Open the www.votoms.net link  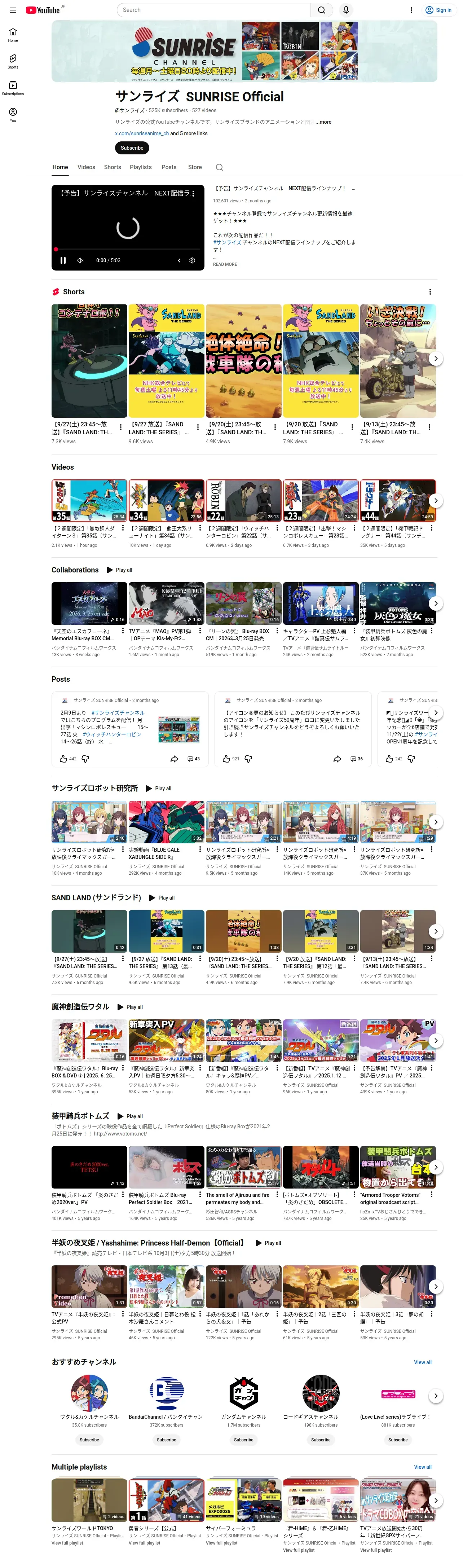tap(120, 1134)
